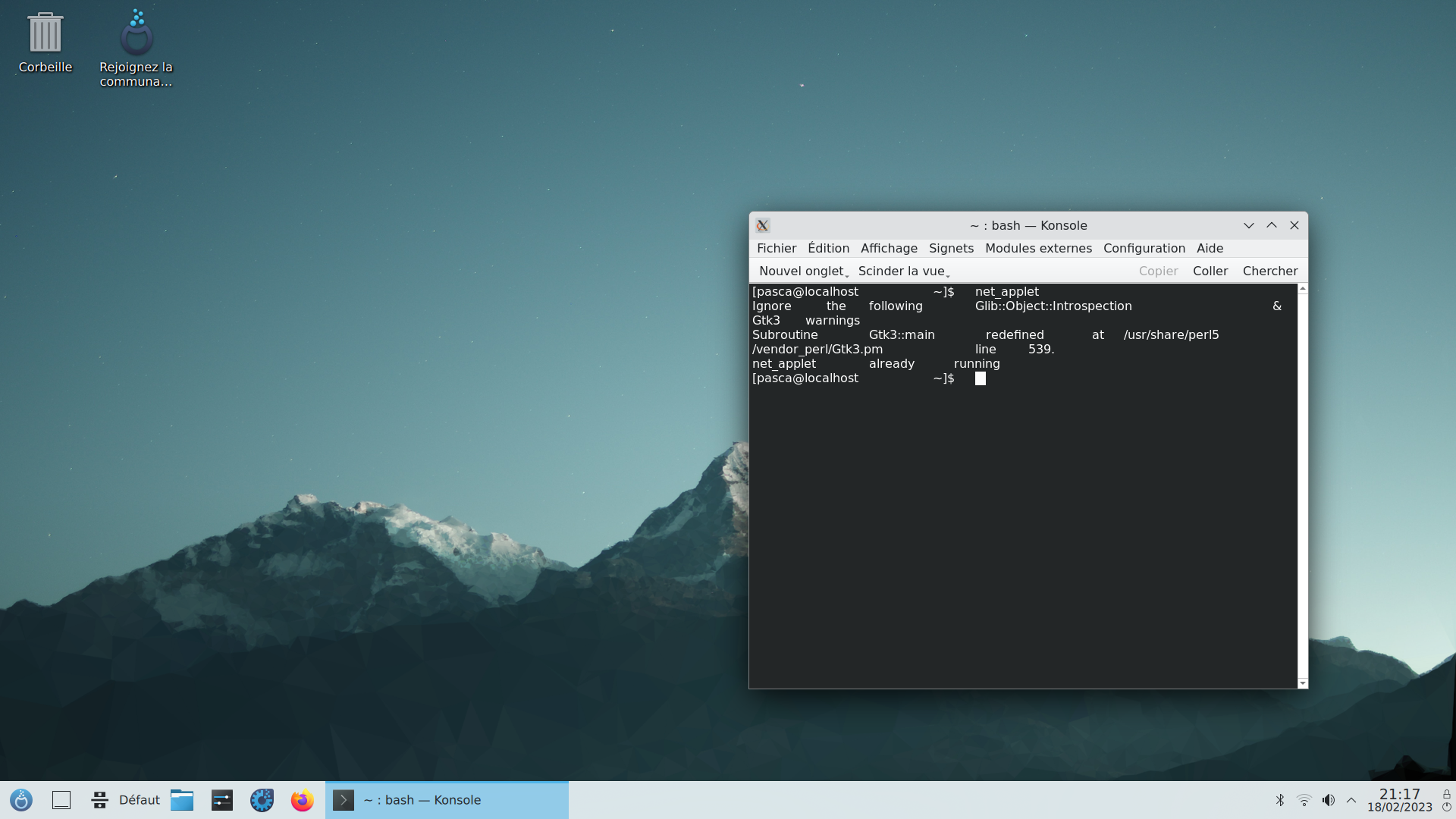Click the Copier toolbar button
1456x819 pixels.
[x=1158, y=271]
